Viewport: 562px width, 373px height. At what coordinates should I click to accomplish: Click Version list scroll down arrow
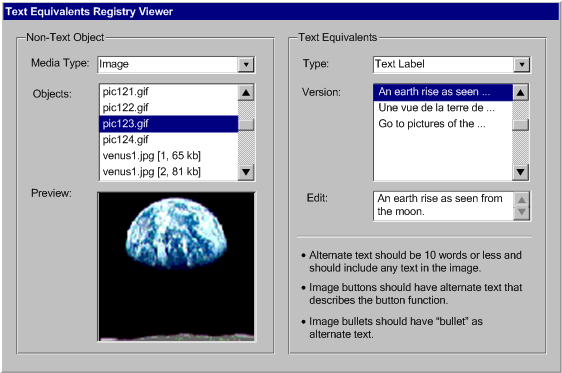(520, 172)
